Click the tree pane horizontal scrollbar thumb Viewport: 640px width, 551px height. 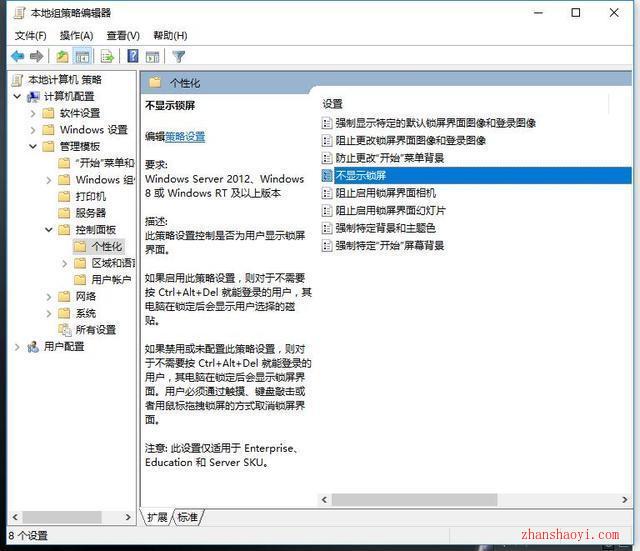[x=62, y=518]
